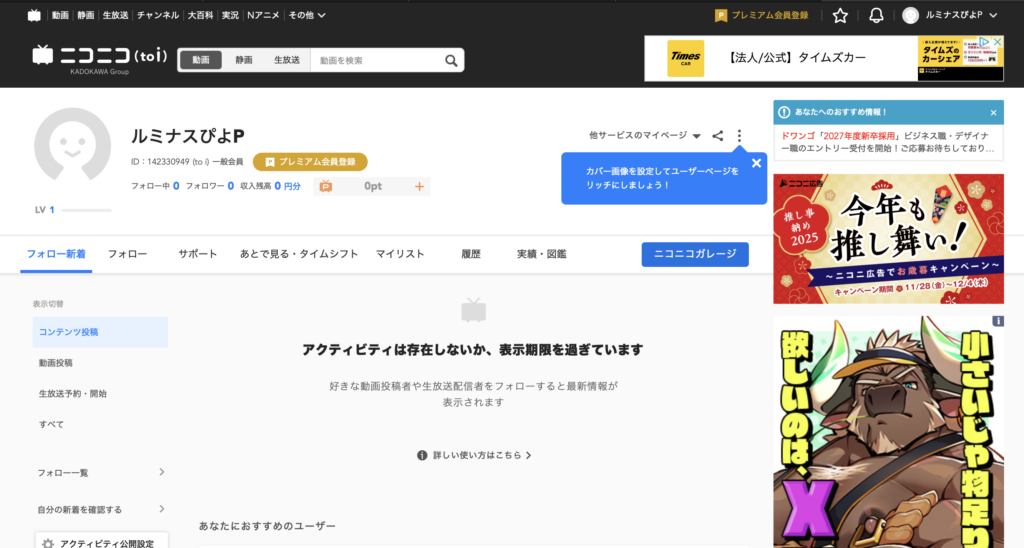Click the search magnifier icon
Viewport: 1024px width, 548px height.
coord(451,60)
